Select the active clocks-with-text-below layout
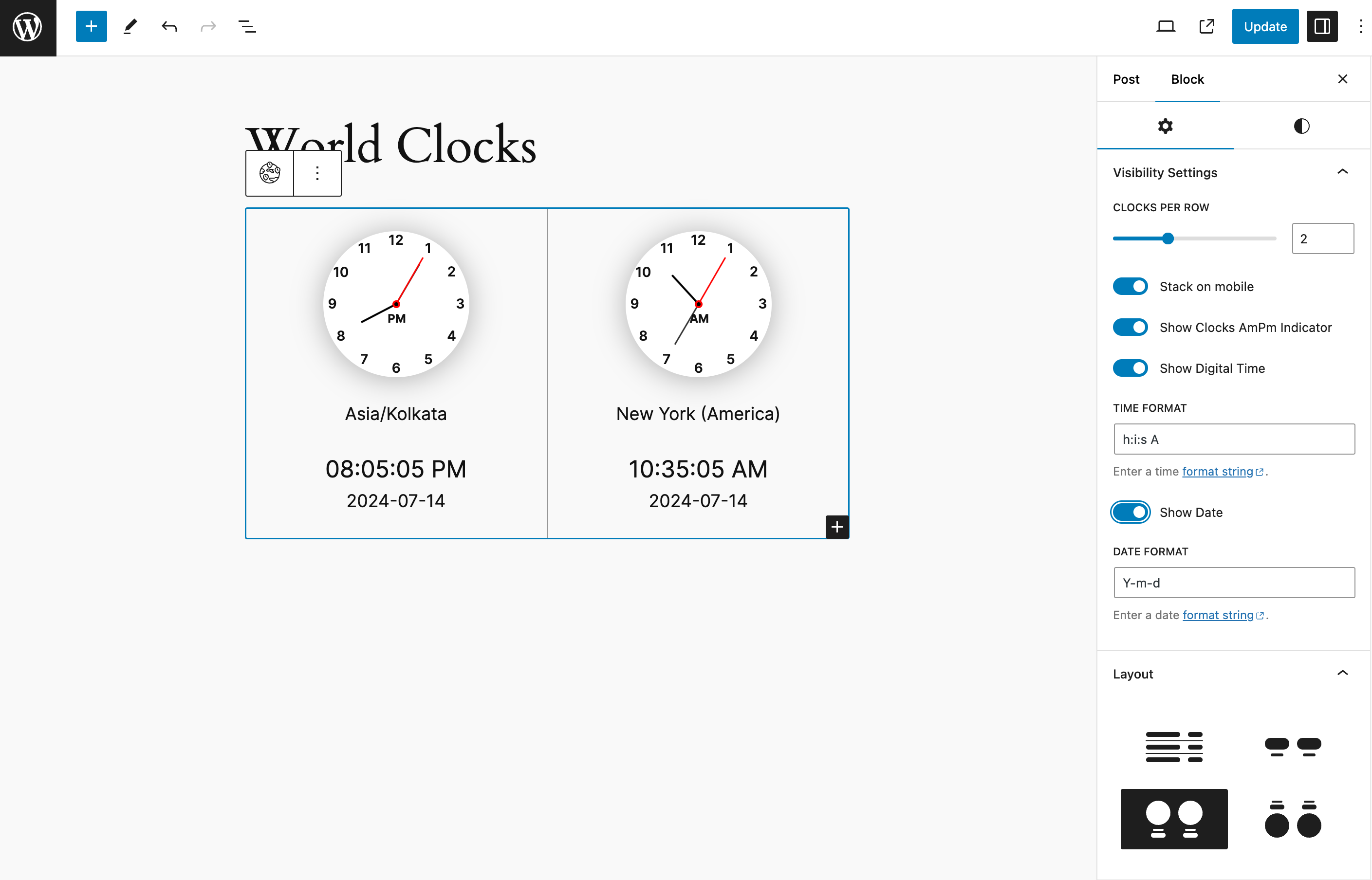Screen dimensions: 1372x880 coord(1174,819)
